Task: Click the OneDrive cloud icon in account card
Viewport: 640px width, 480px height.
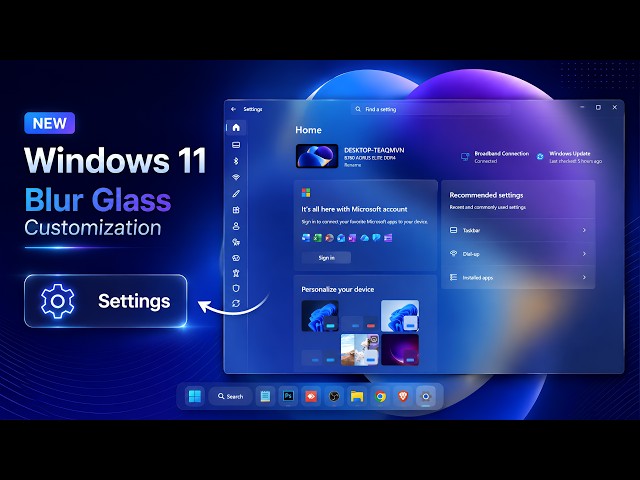Action: click(x=364, y=238)
